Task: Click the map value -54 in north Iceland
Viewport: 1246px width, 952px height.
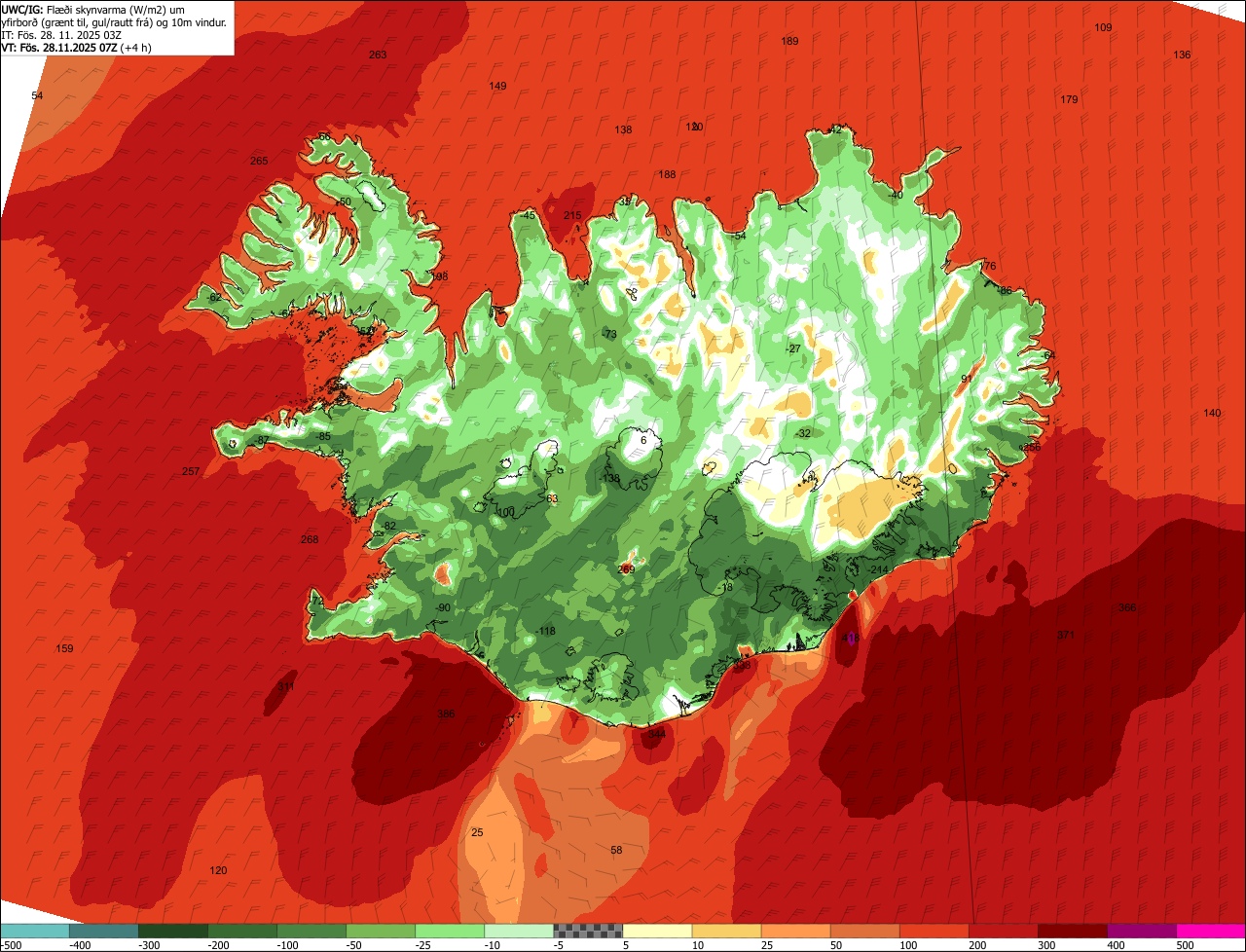Action: (x=739, y=236)
